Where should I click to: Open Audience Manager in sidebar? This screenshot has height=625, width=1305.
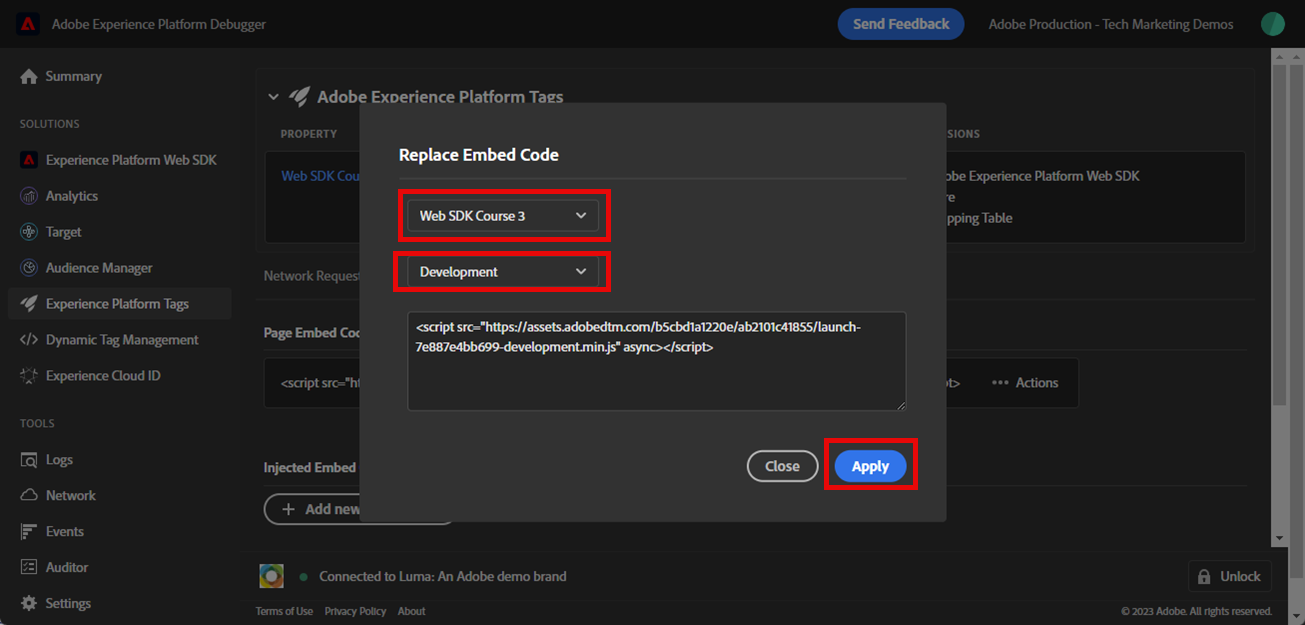click(99, 268)
